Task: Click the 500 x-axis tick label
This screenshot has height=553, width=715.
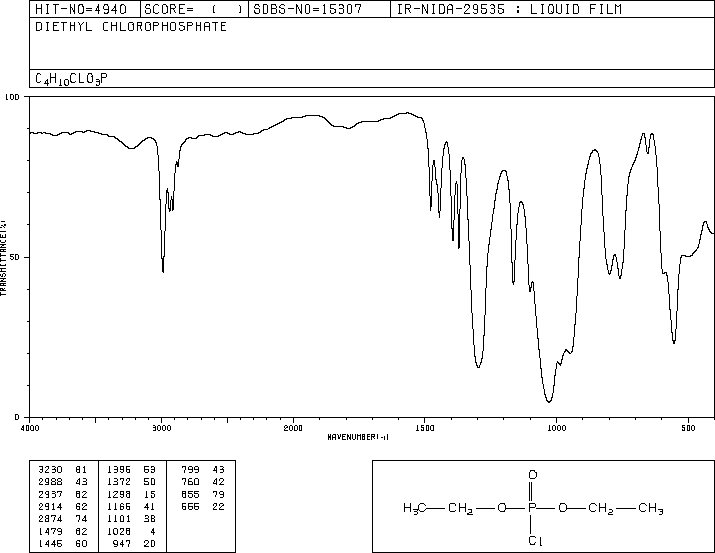Action: [688, 428]
